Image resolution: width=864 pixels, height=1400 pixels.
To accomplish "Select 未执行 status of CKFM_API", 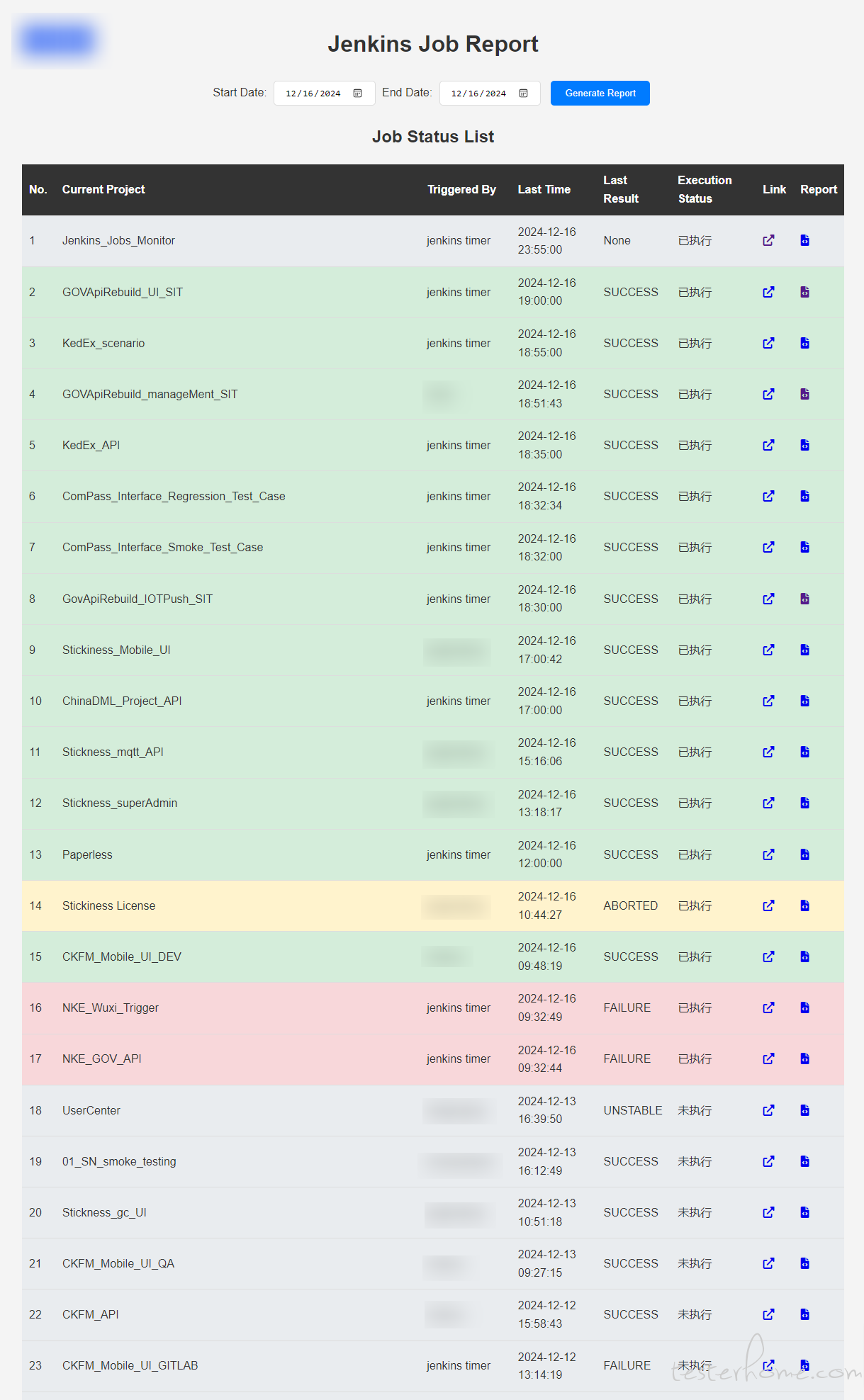I will click(x=695, y=1314).
